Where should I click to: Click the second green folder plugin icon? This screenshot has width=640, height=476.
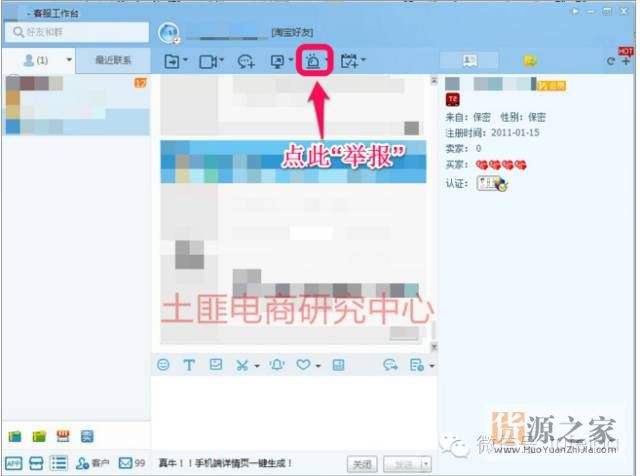click(39, 436)
